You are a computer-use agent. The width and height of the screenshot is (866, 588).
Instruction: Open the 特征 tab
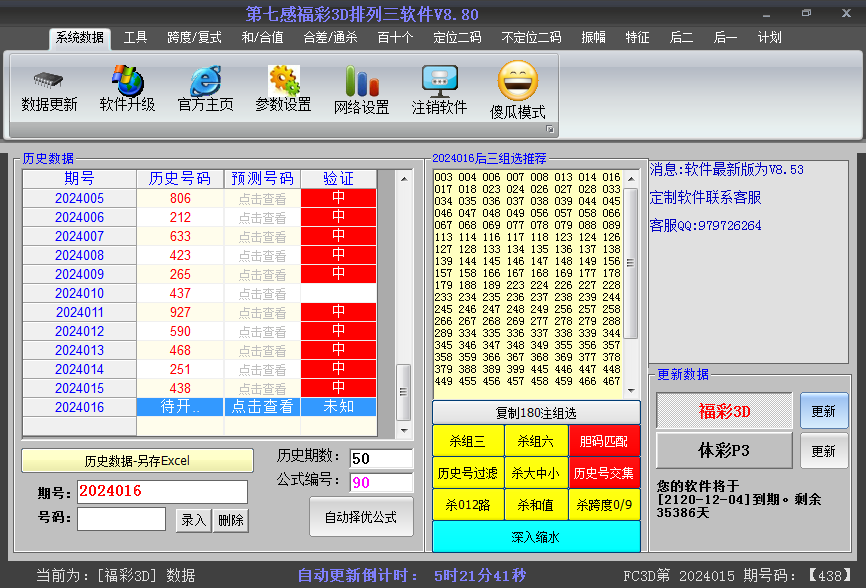point(637,38)
